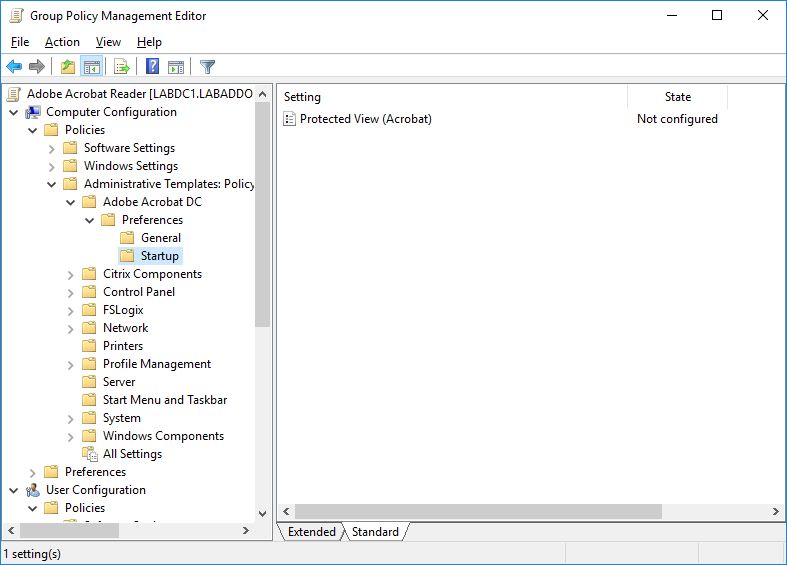
Task: Click the Forward arrow toolbar icon
Action: 37,67
